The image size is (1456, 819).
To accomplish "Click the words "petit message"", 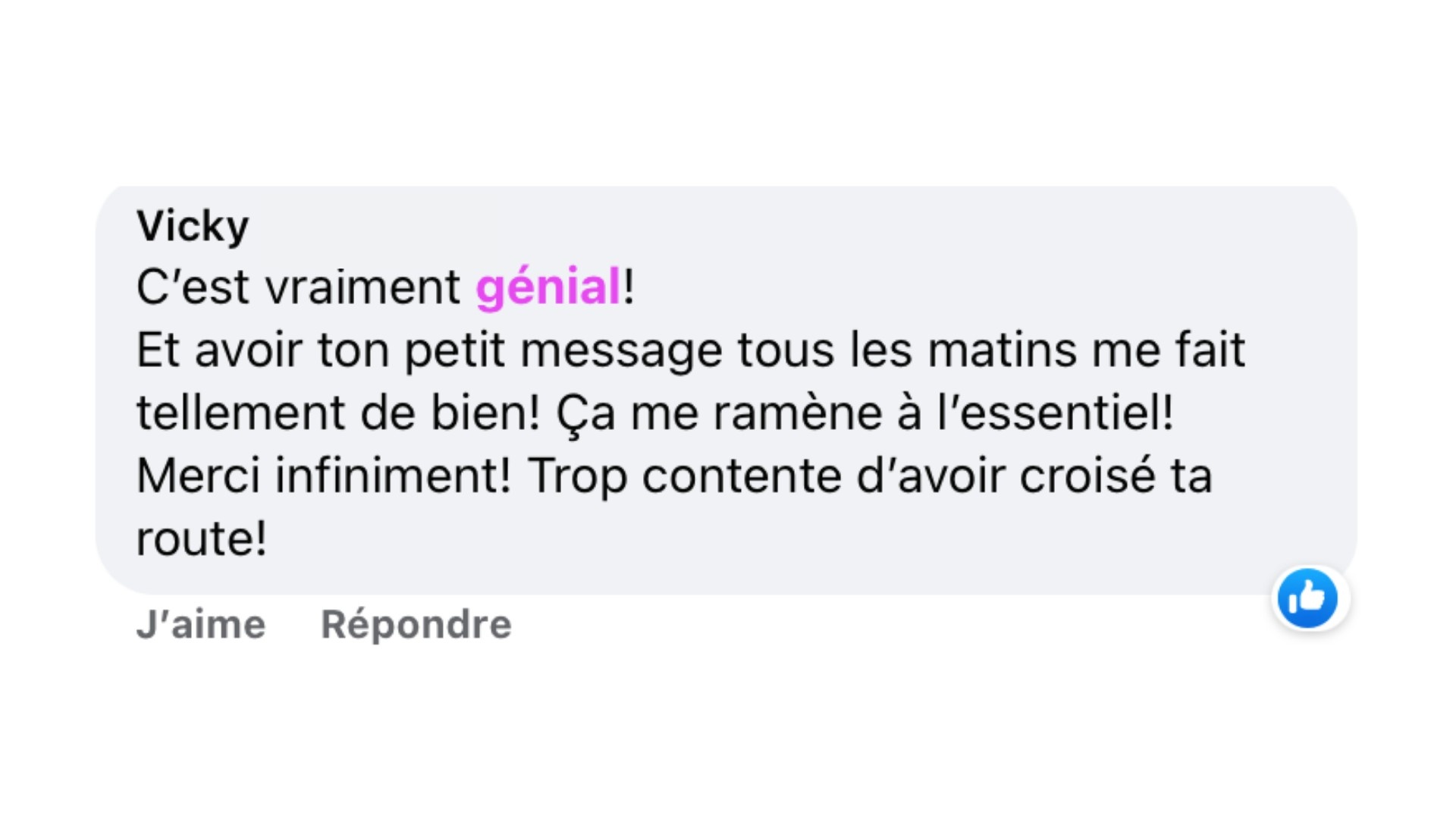I will tap(563, 350).
